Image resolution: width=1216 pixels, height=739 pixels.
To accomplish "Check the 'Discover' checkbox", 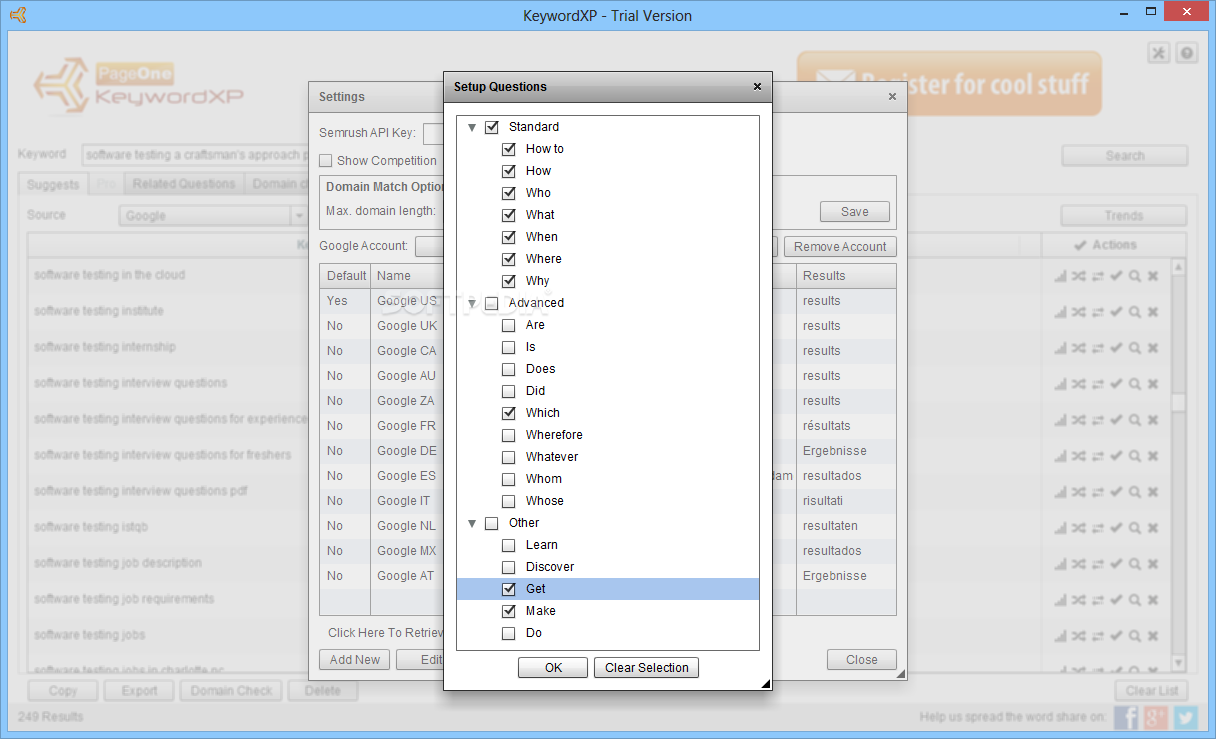I will 509,567.
